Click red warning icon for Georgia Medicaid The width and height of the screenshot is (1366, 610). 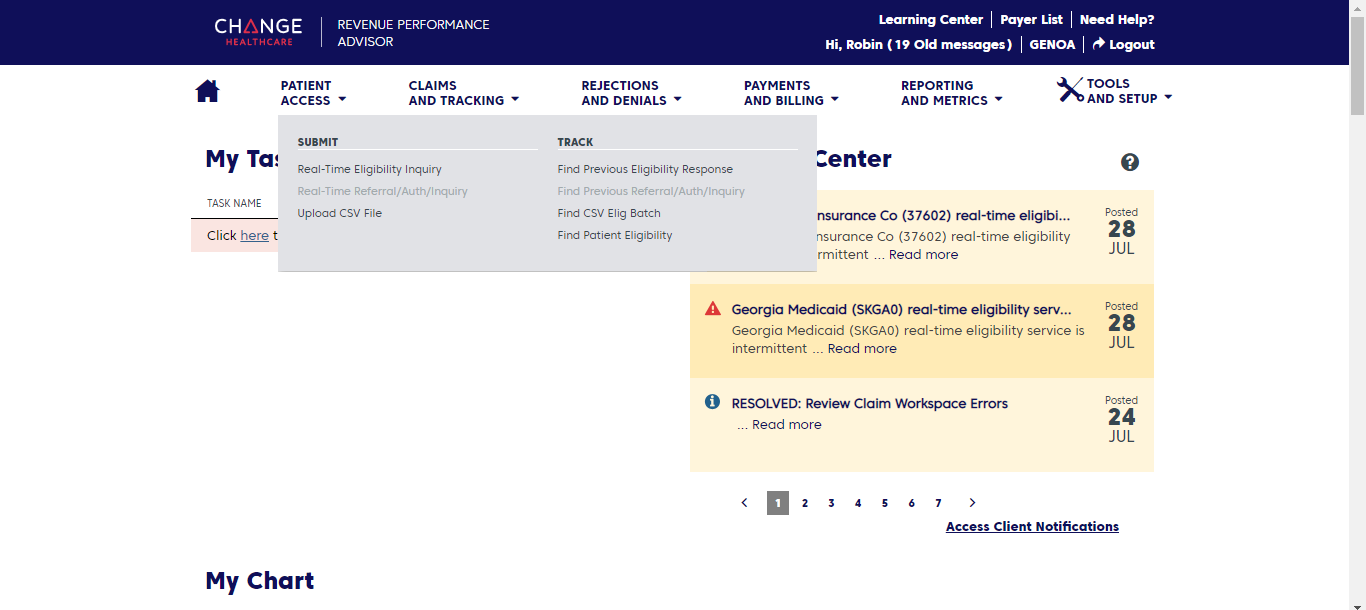click(x=713, y=309)
